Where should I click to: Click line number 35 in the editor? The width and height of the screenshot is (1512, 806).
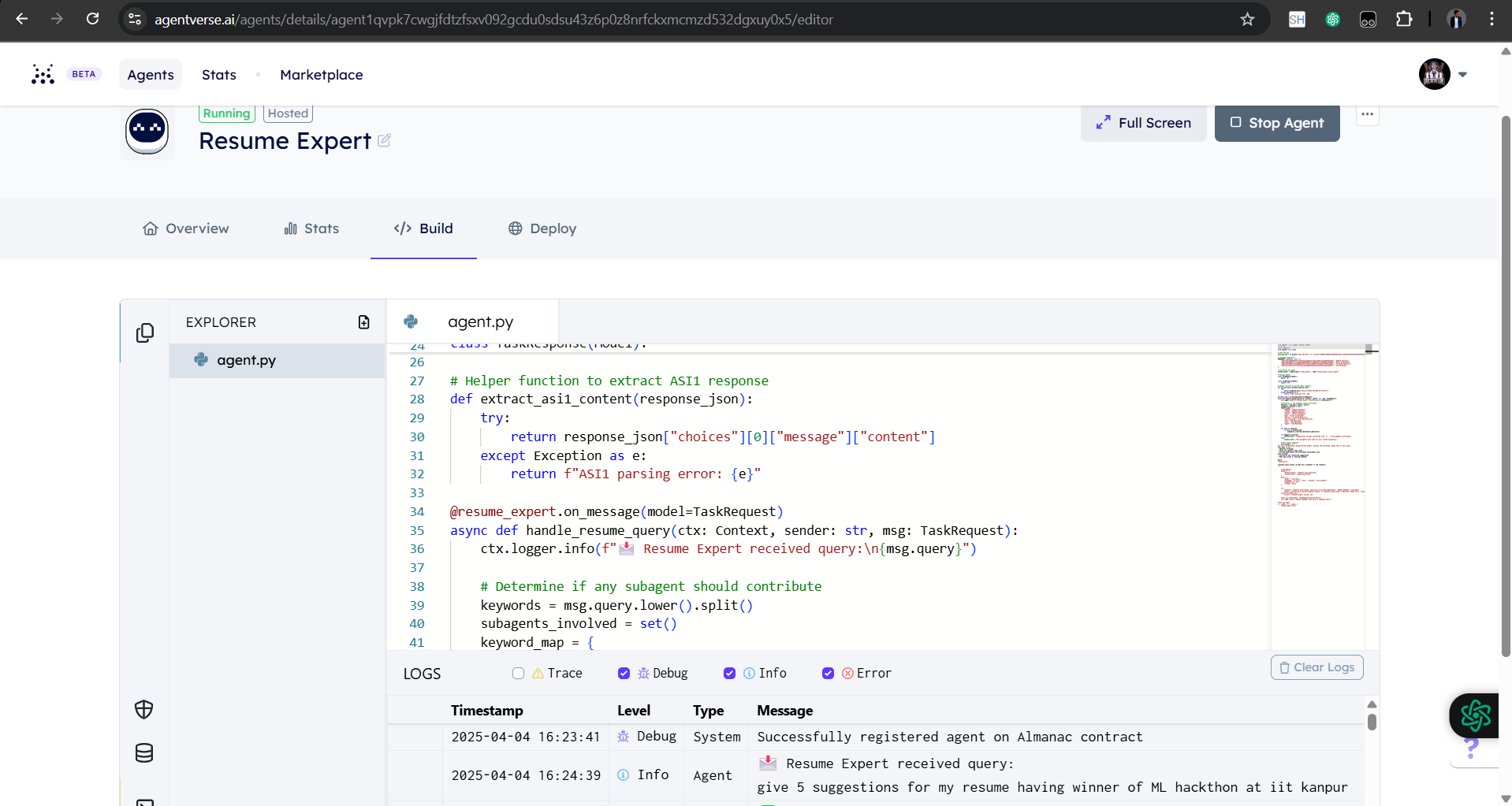(x=417, y=531)
